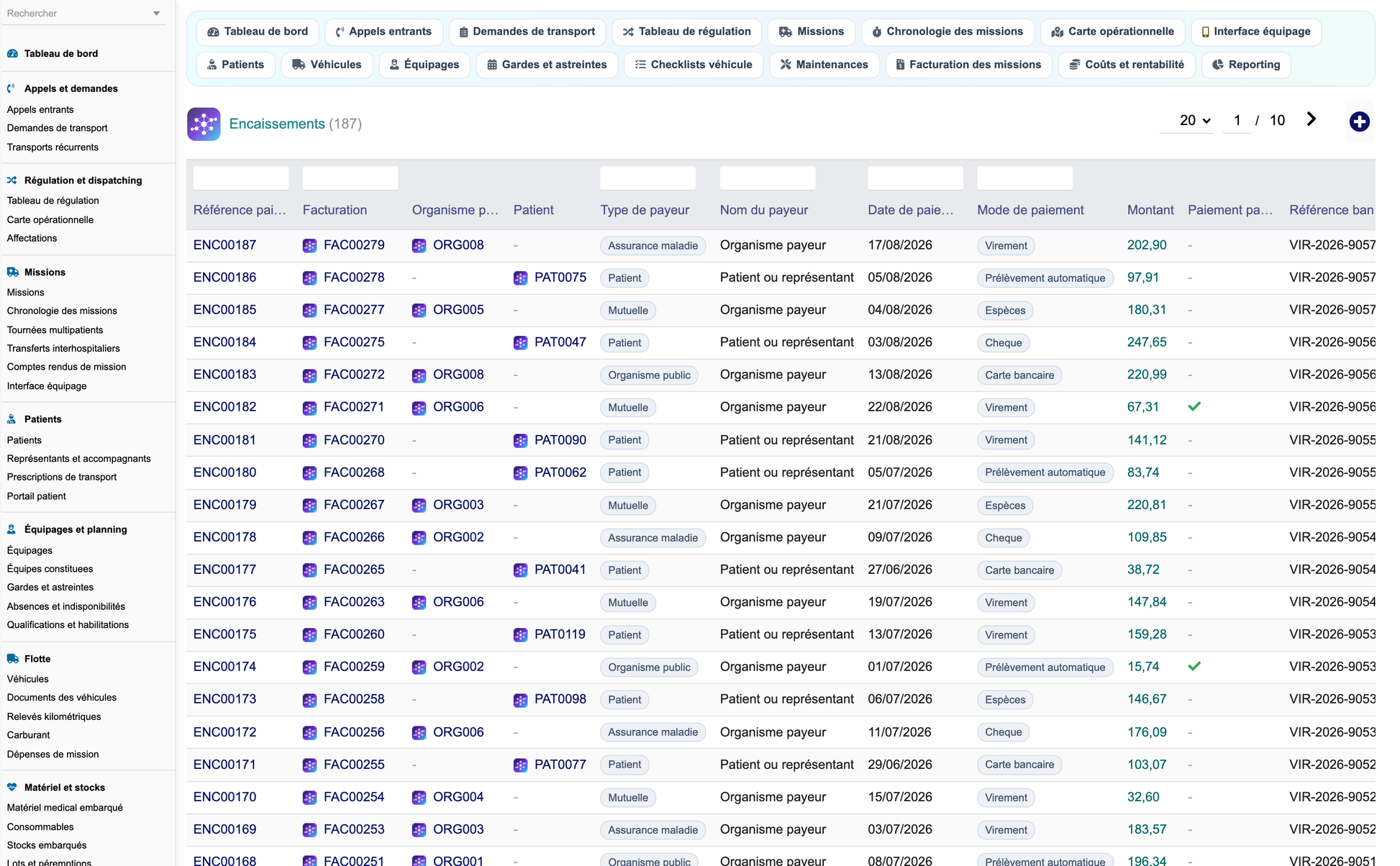This screenshot has width=1400, height=866.
Task: Open the Tableau de bord top tab
Action: pyautogui.click(x=258, y=32)
